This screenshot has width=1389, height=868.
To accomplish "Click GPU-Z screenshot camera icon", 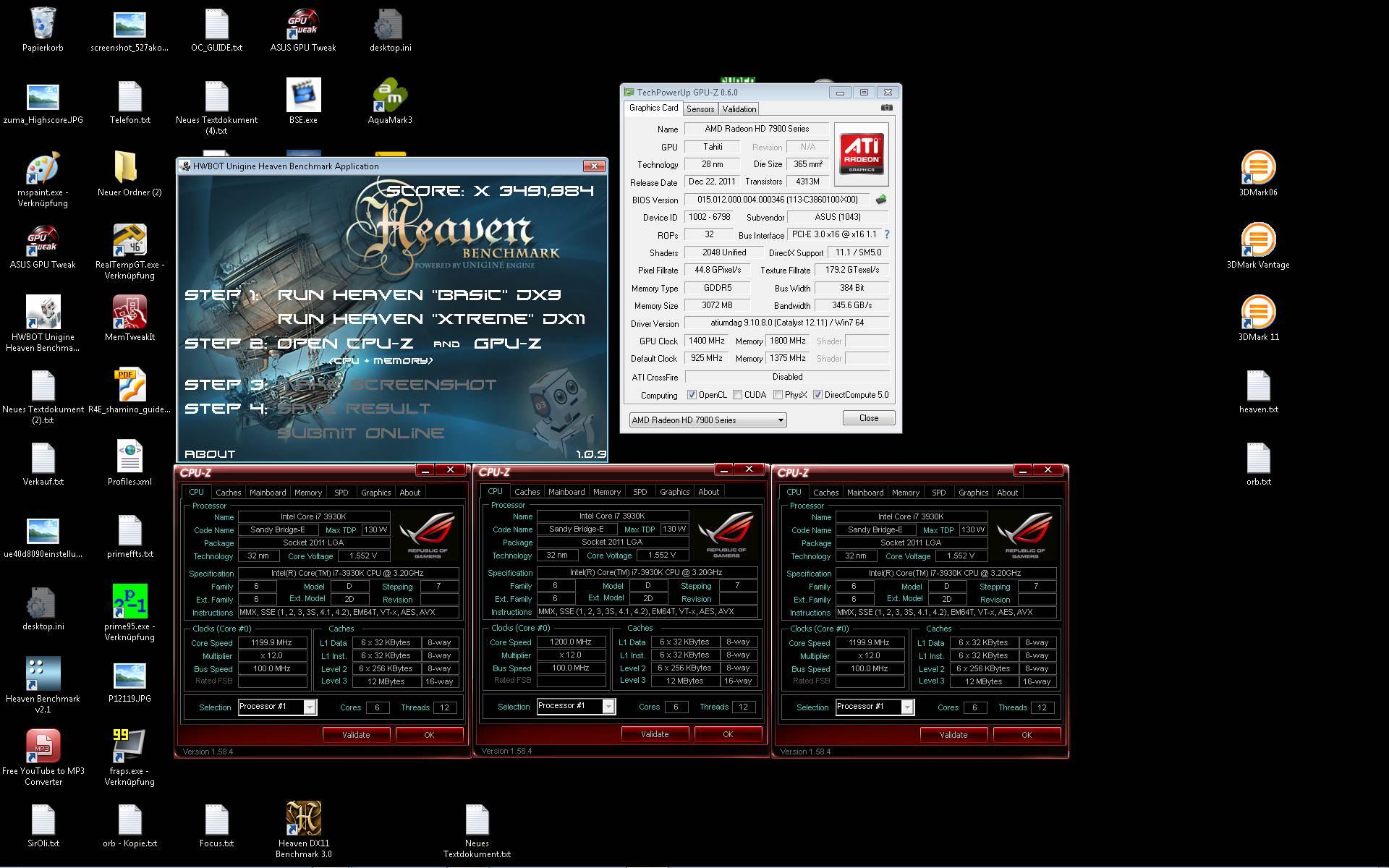I will pos(886,108).
